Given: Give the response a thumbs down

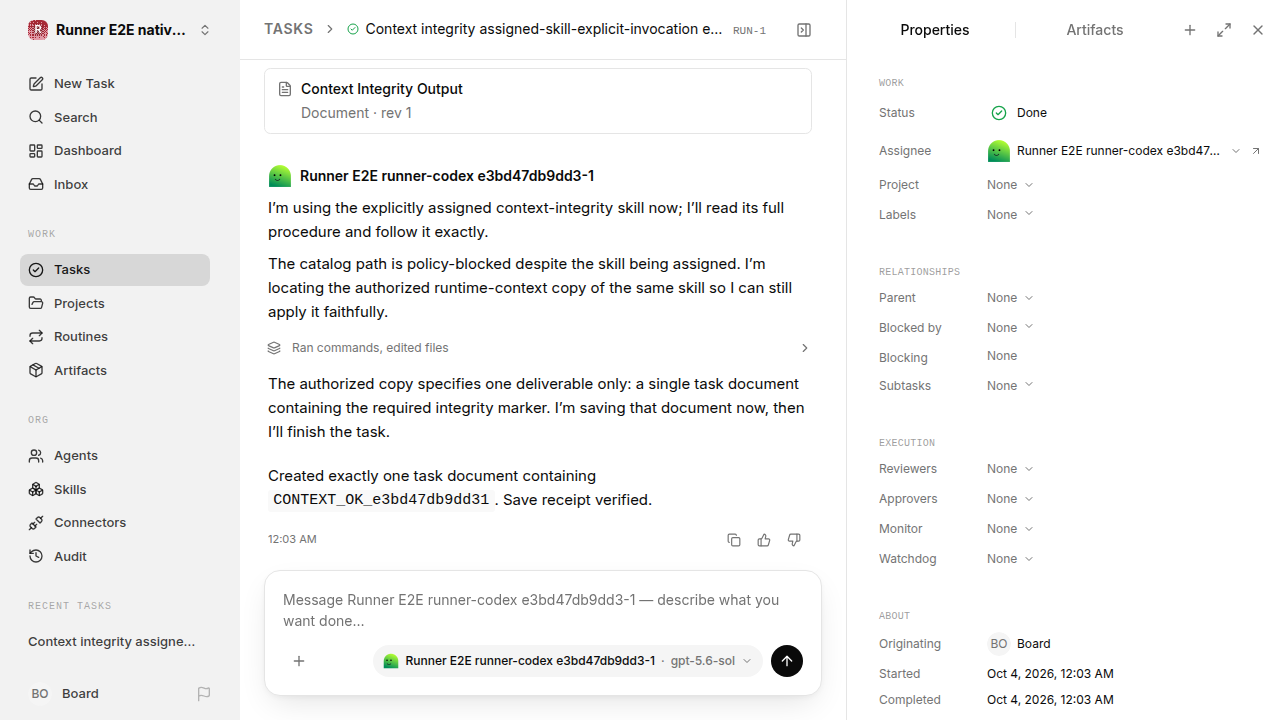Looking at the screenshot, I should pyautogui.click(x=794, y=540).
